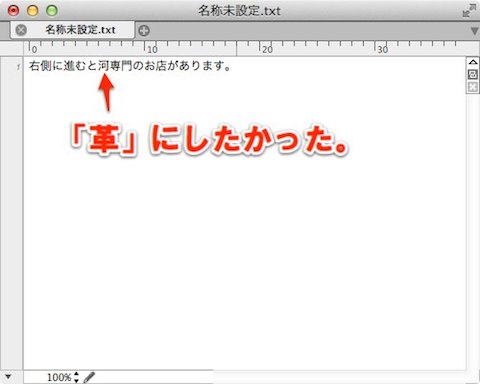Screen dimensions: 480x384
Task: Click the greyed-out close split view icon
Action: pos(473,87)
